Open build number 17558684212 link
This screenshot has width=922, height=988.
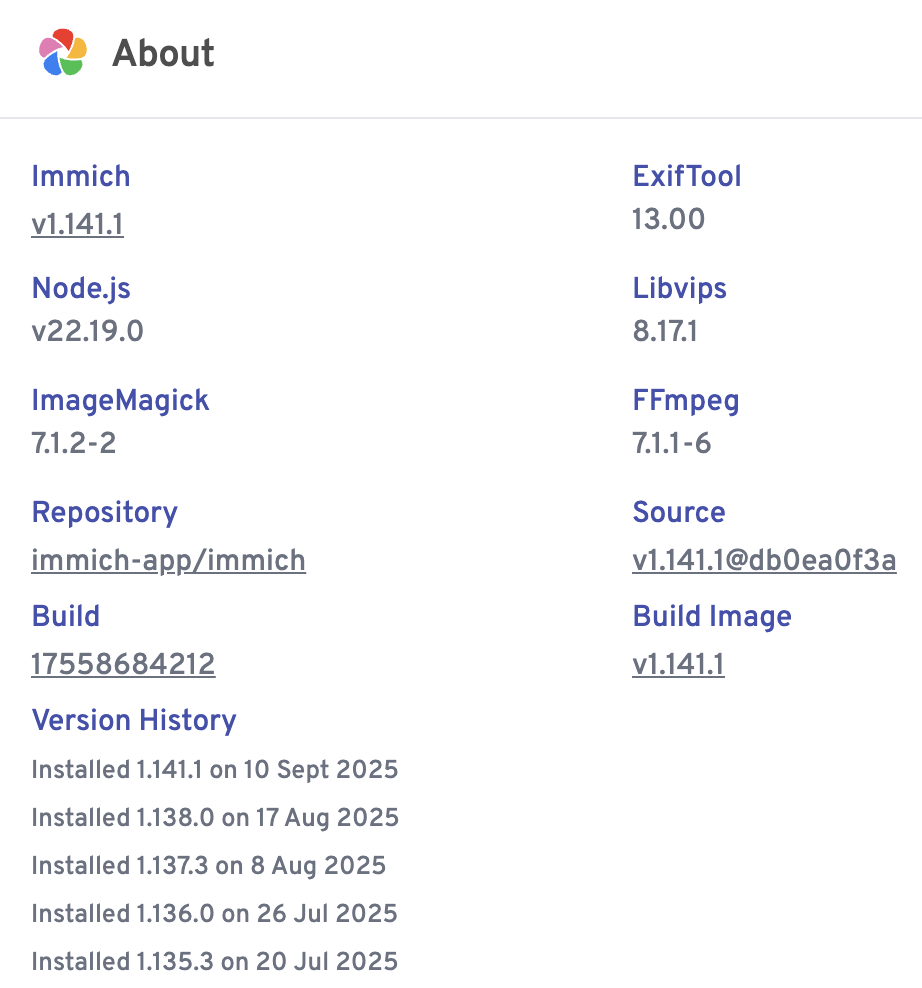[123, 664]
